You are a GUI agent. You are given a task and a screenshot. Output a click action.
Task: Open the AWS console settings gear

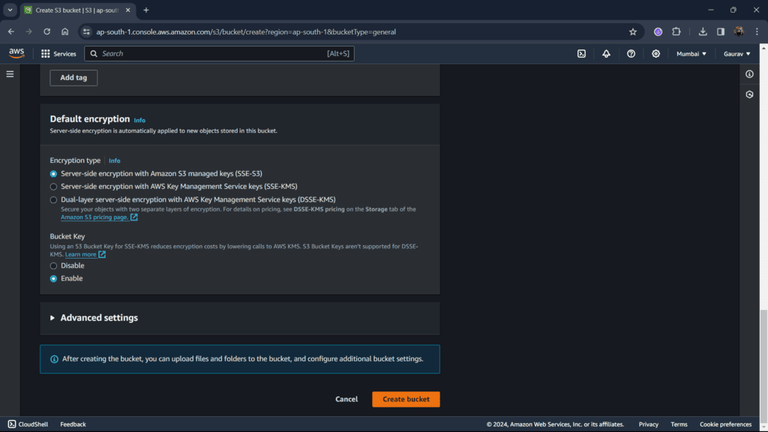click(x=656, y=54)
